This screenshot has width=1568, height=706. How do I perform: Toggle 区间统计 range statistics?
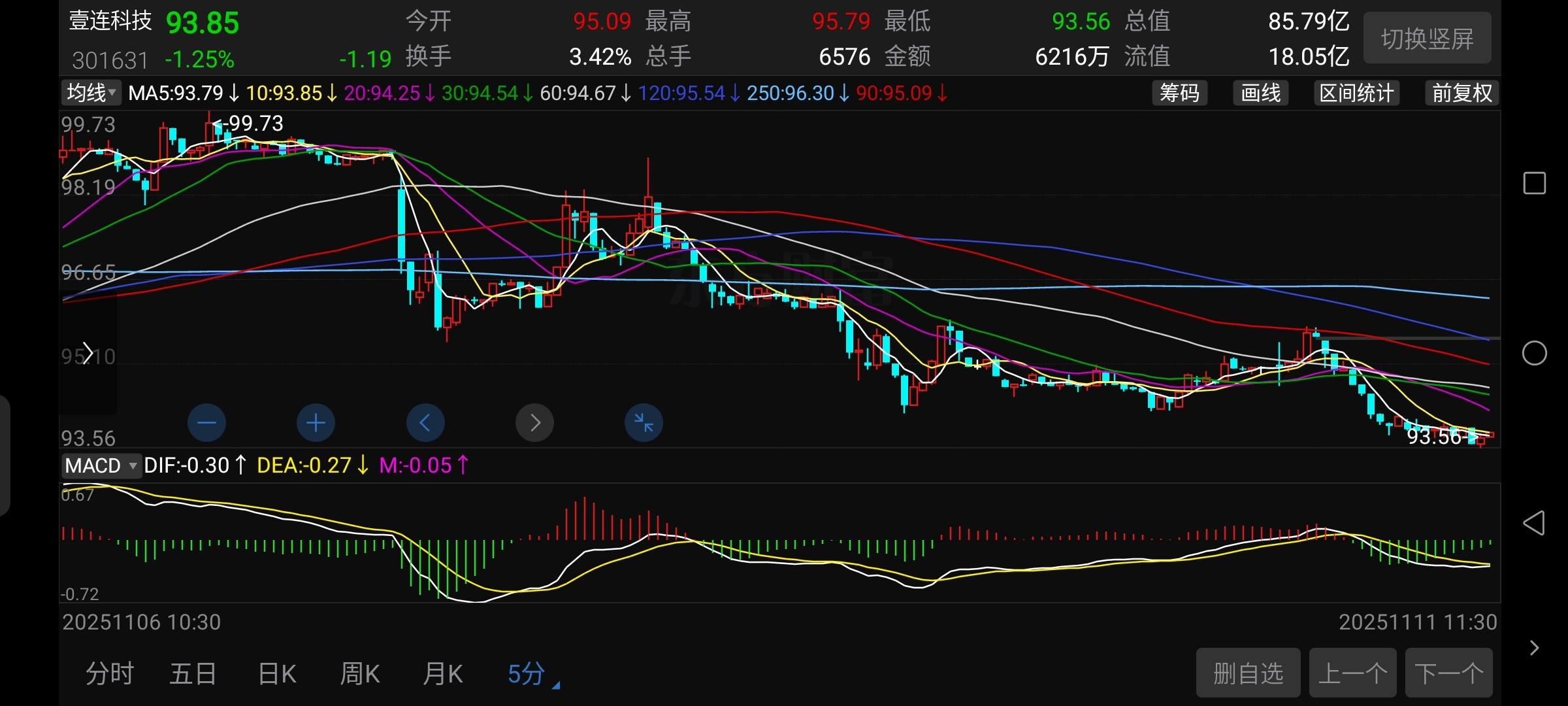(1356, 93)
